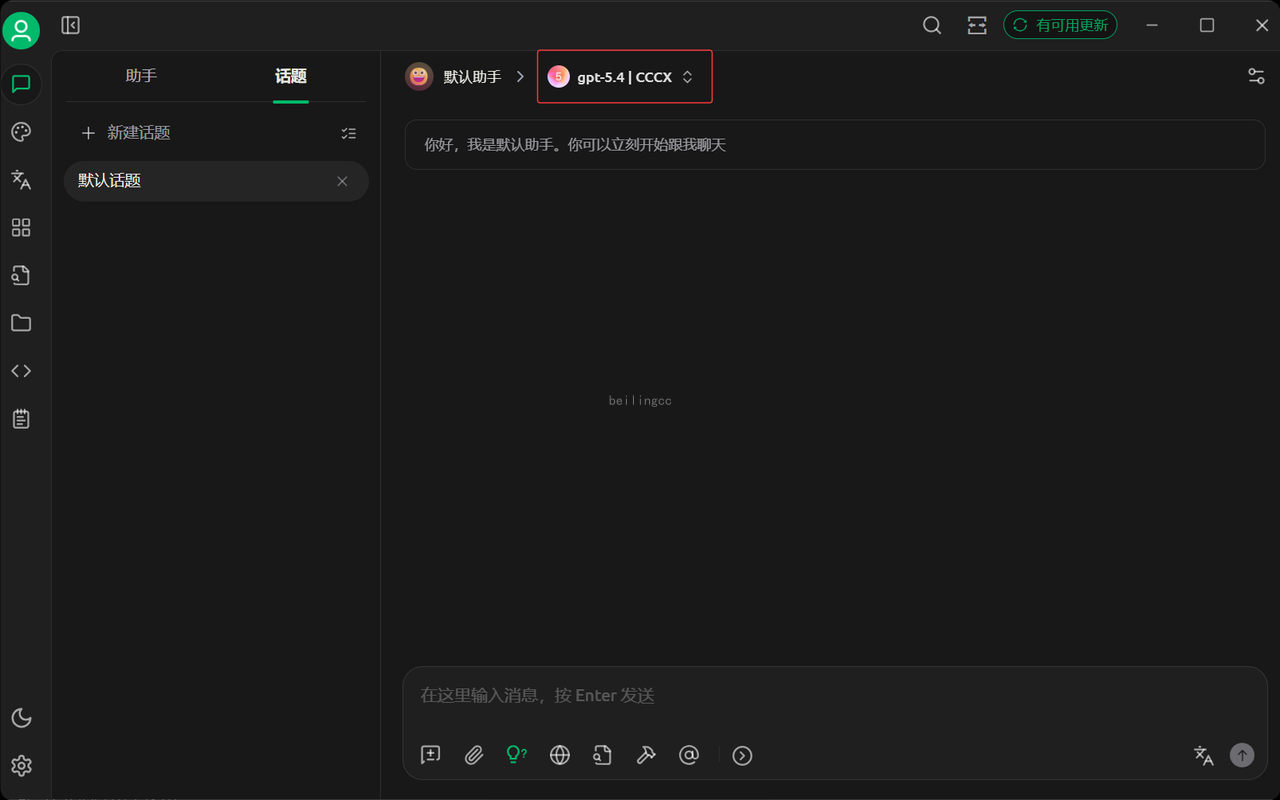Minimize the application window
The image size is (1280, 800).
click(x=1154, y=25)
